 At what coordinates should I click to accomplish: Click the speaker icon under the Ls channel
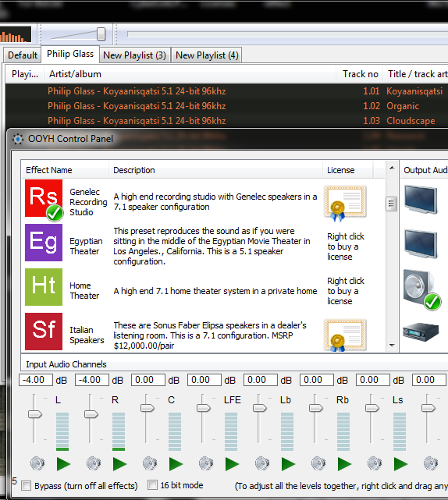pos(374,463)
